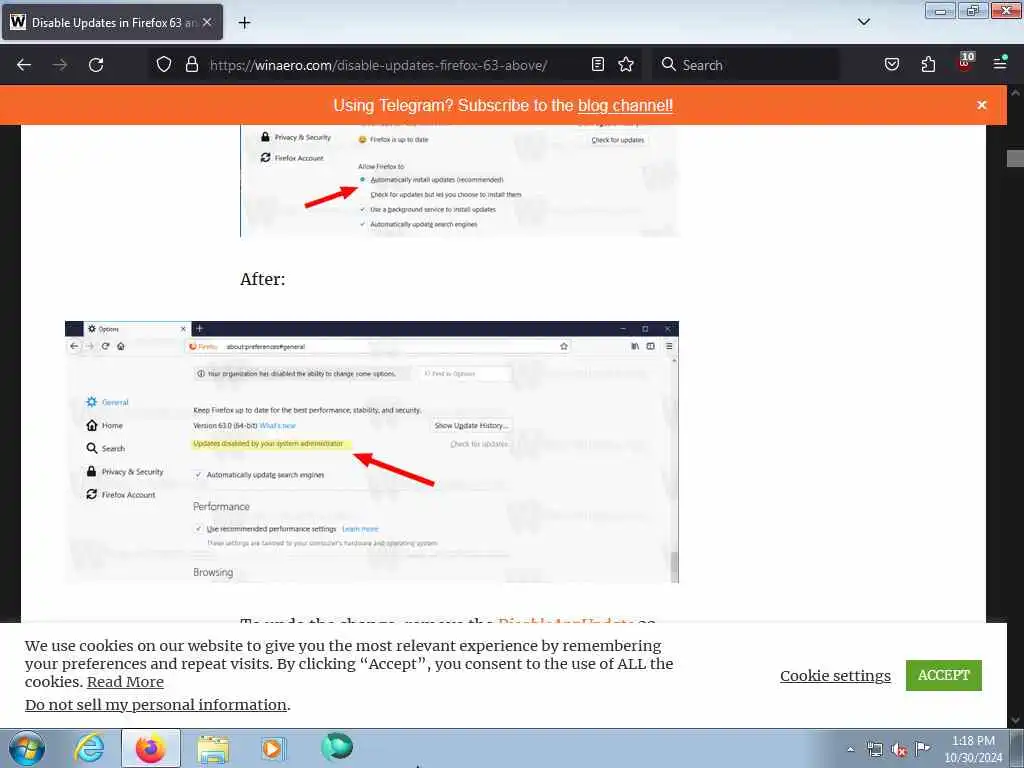This screenshot has width=1024, height=768.
Task: Show hidden system tray icons
Action: point(850,749)
